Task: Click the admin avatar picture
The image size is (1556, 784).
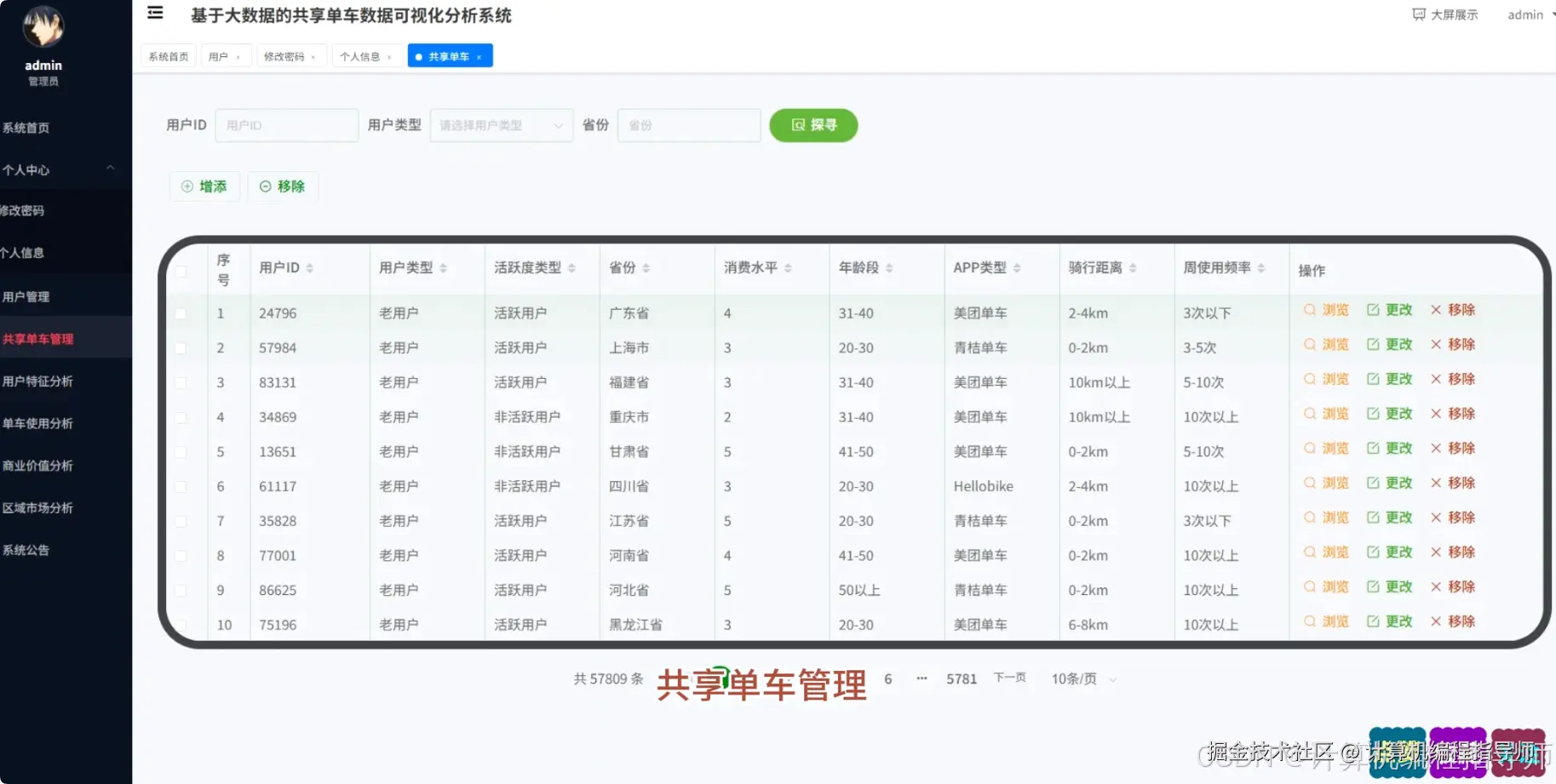Action: [x=43, y=27]
